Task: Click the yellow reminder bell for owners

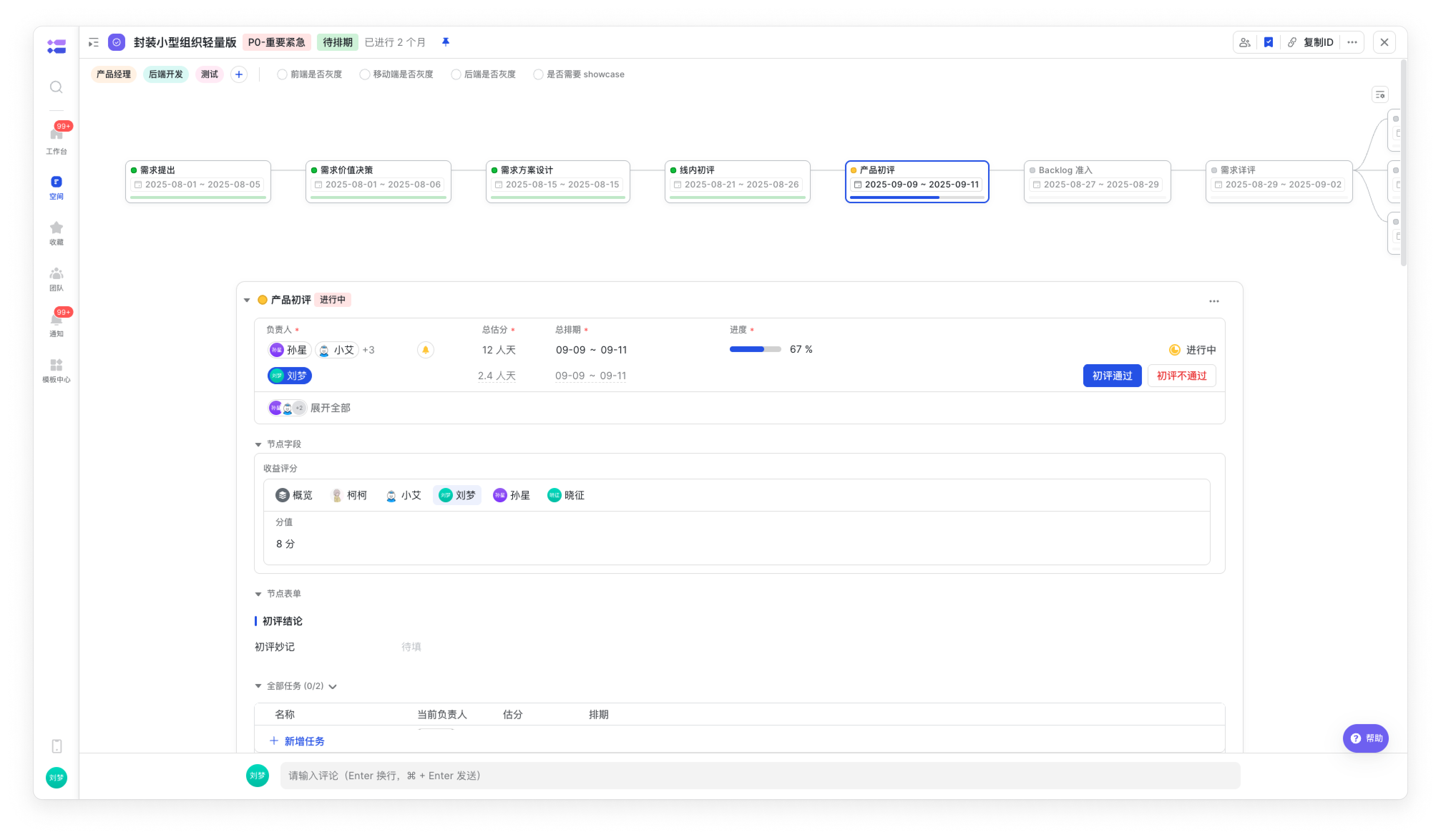Action: tap(425, 350)
